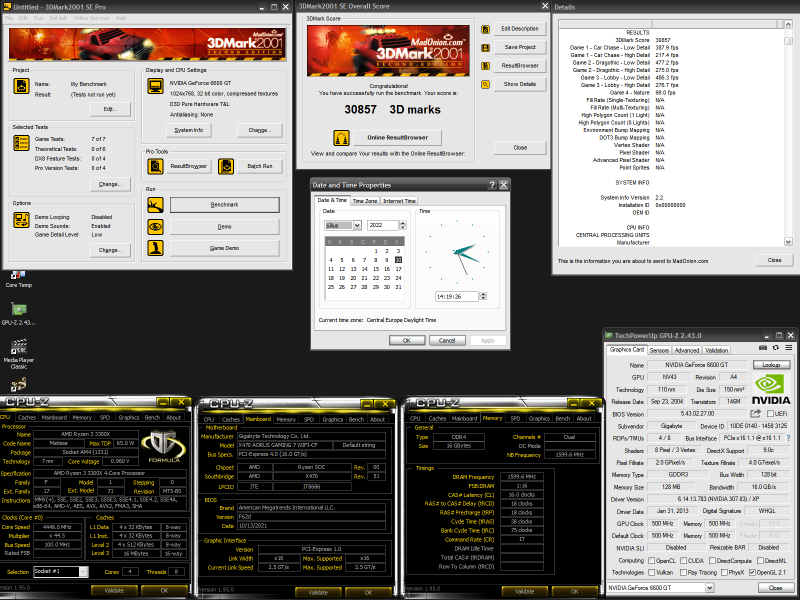The width and height of the screenshot is (800, 600).
Task: Click the time input field showing 14:19:26
Action: (x=457, y=296)
